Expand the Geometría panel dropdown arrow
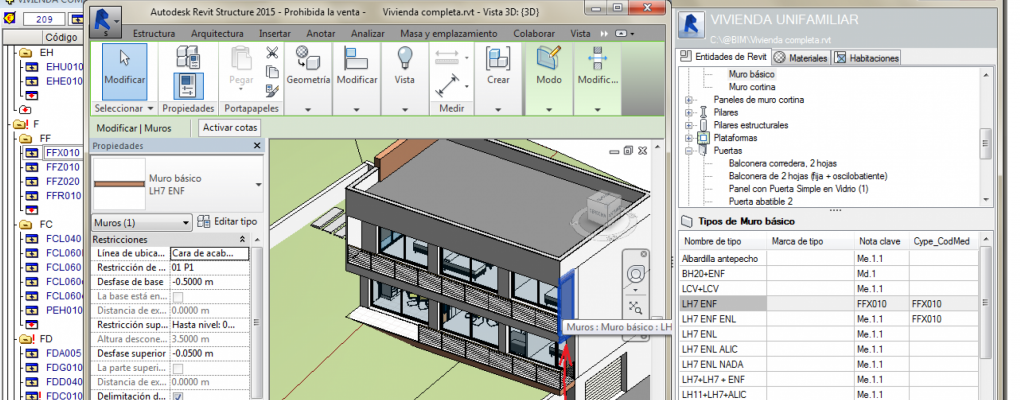 pos(308,109)
